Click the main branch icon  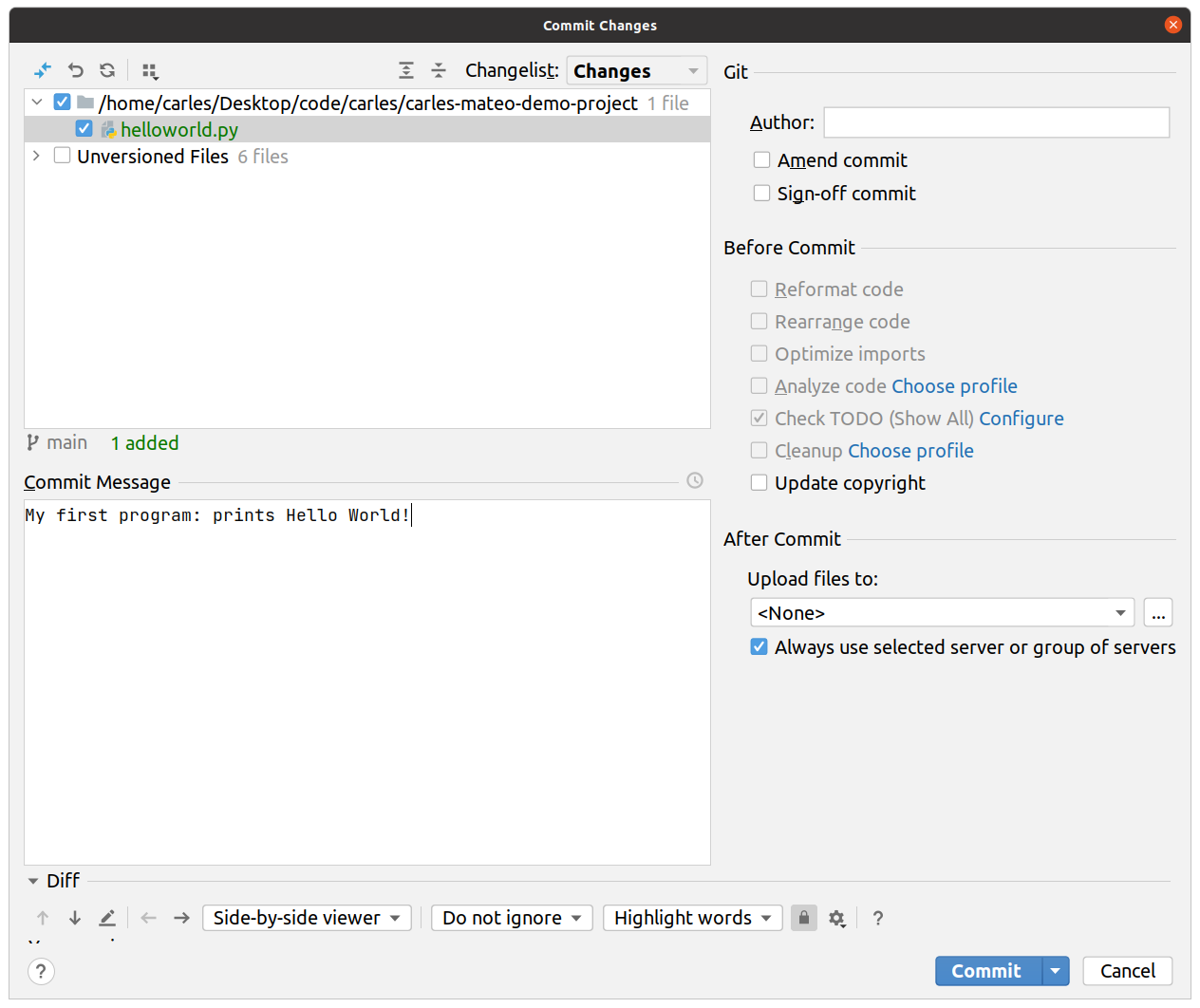[x=33, y=442]
